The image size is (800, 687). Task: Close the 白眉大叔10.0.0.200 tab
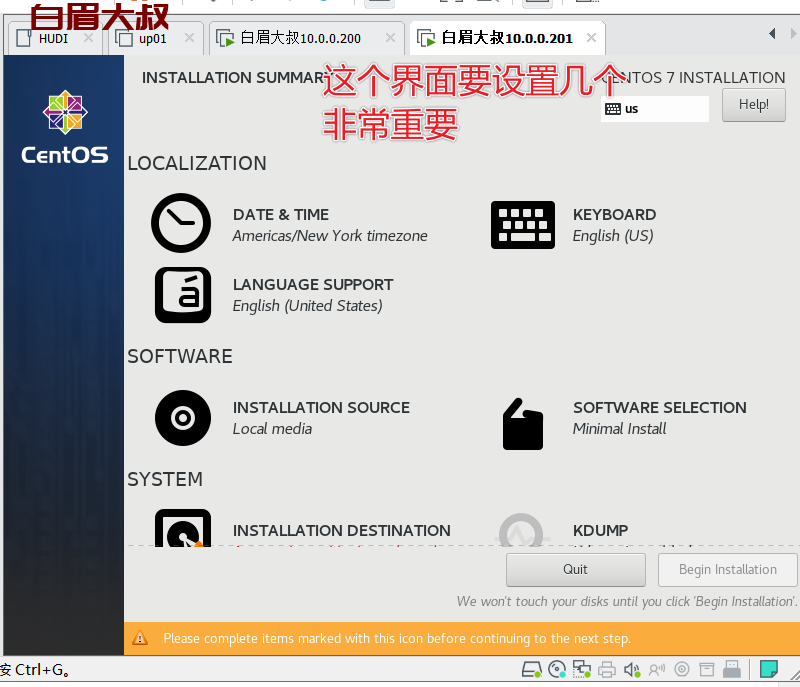point(390,38)
